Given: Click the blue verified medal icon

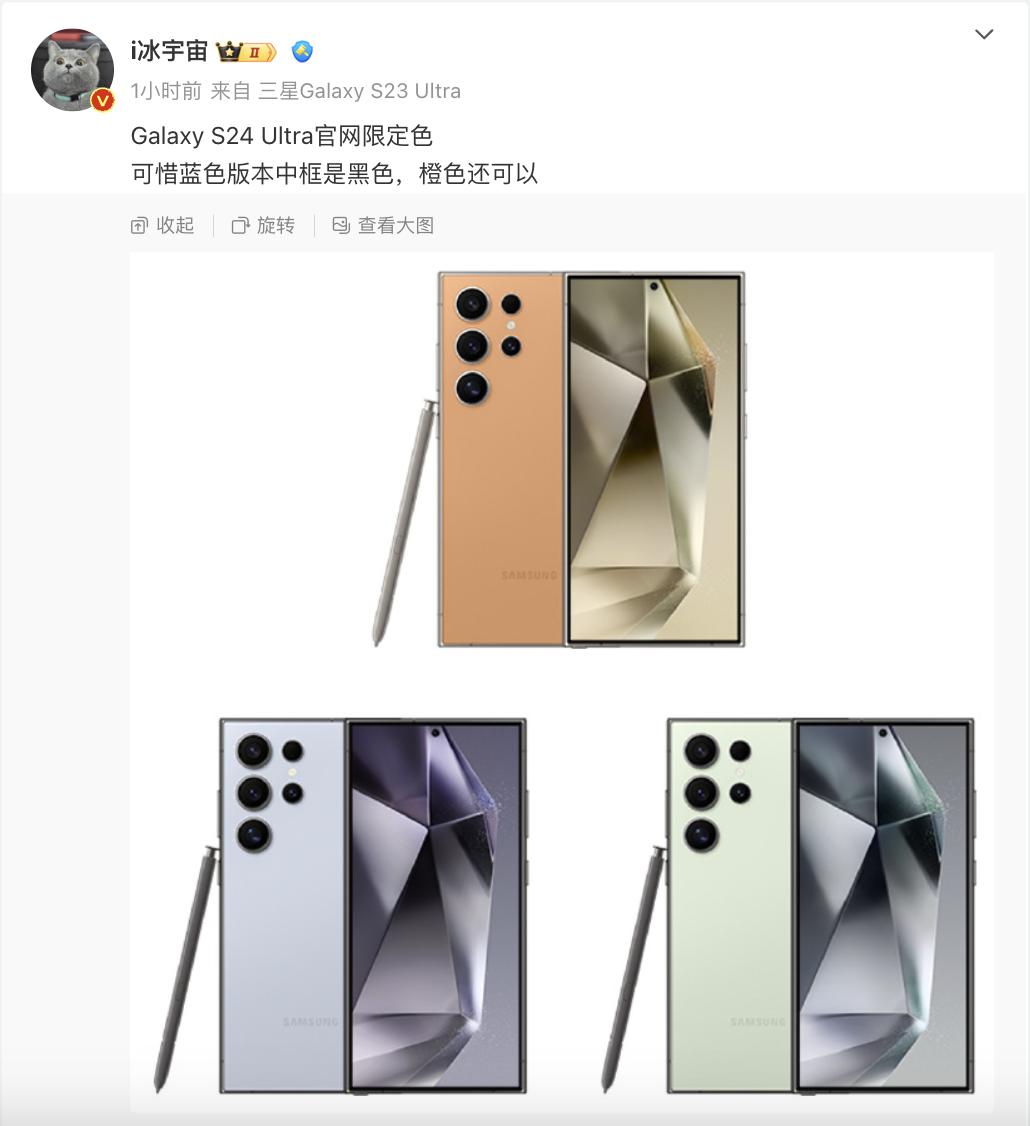Looking at the screenshot, I should [302, 52].
